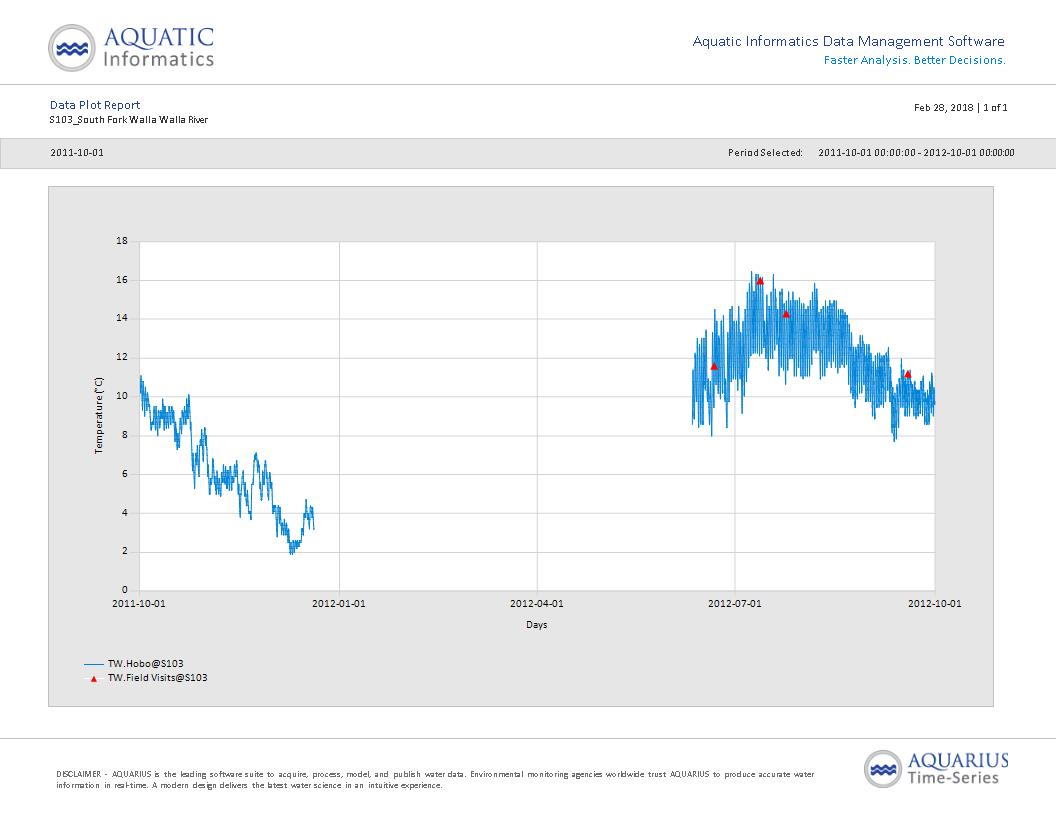
Task: Click the 2011-10-01 date in gray bar
Action: tap(77, 152)
